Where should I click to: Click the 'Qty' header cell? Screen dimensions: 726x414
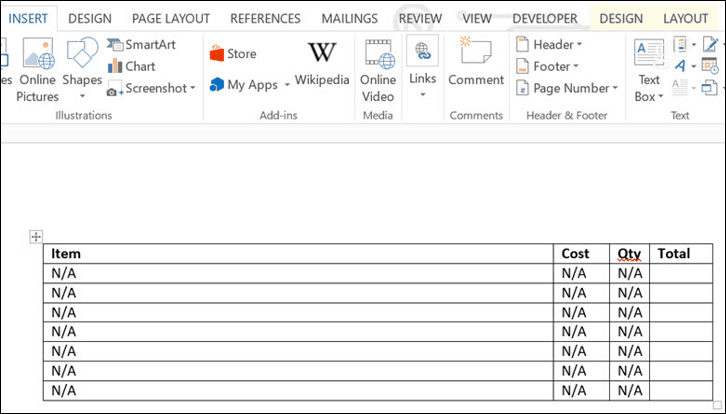630,254
